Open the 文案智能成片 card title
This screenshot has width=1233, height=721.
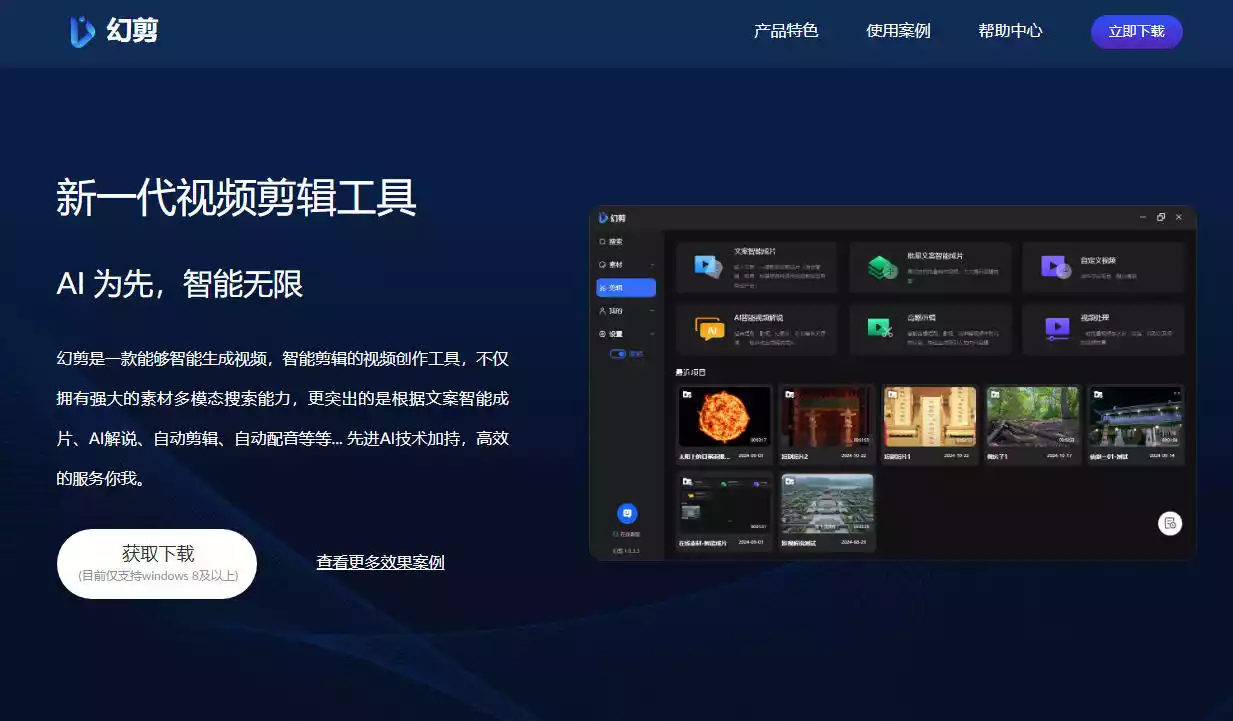(755, 253)
